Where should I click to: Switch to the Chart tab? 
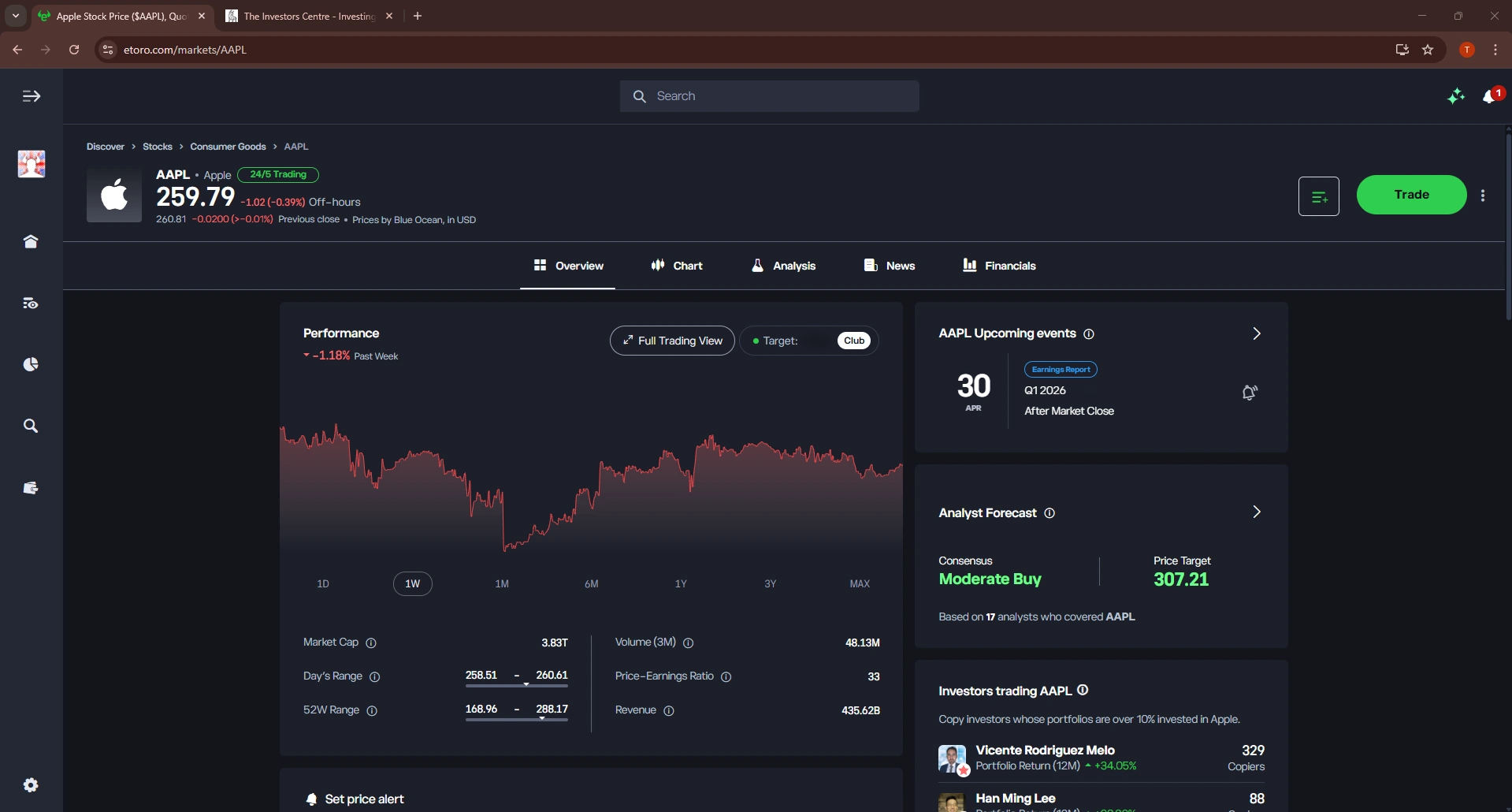point(677,266)
